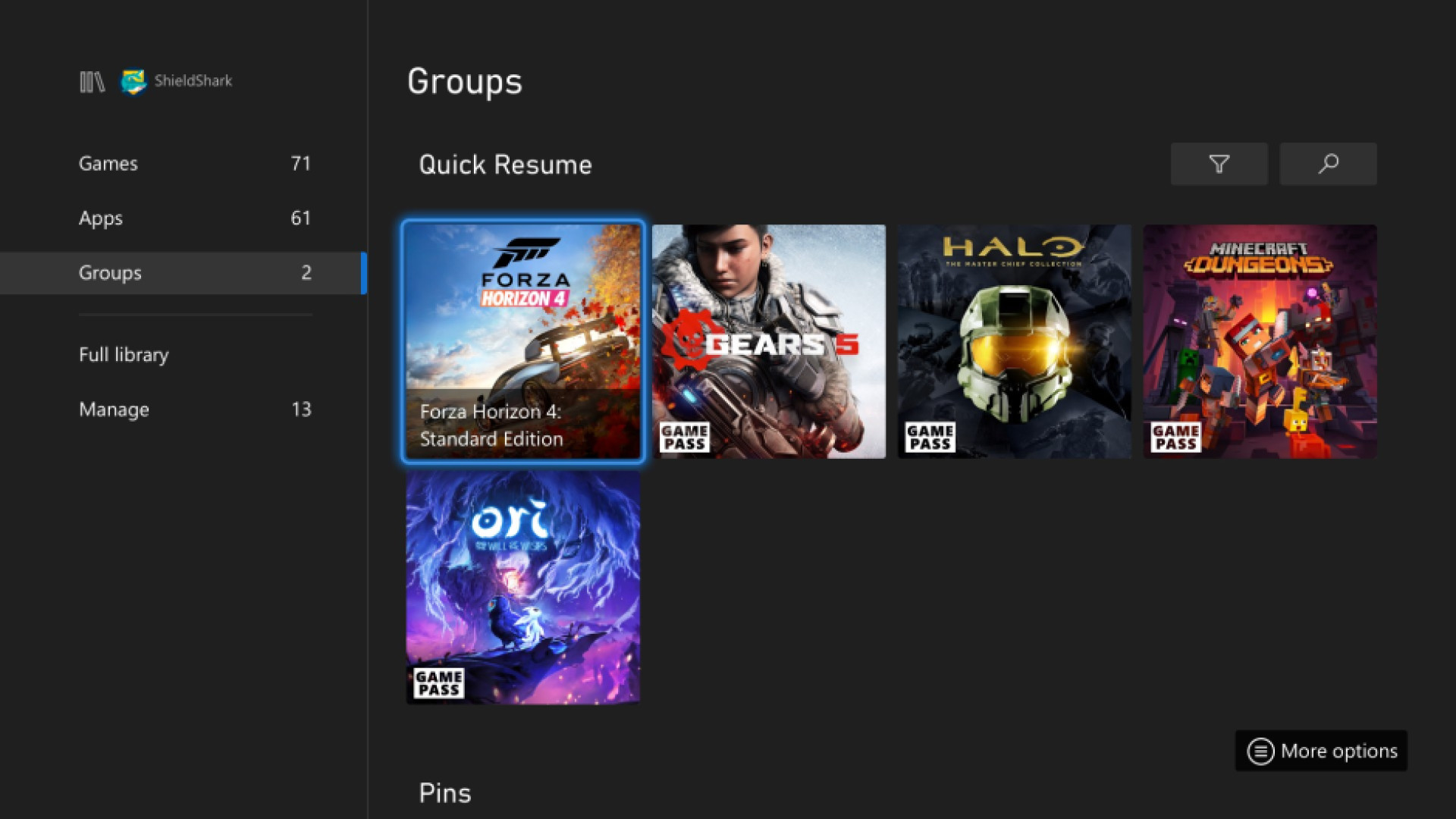The image size is (1456, 819).
Task: Select the ShieldShark profile icon
Action: pyautogui.click(x=131, y=80)
